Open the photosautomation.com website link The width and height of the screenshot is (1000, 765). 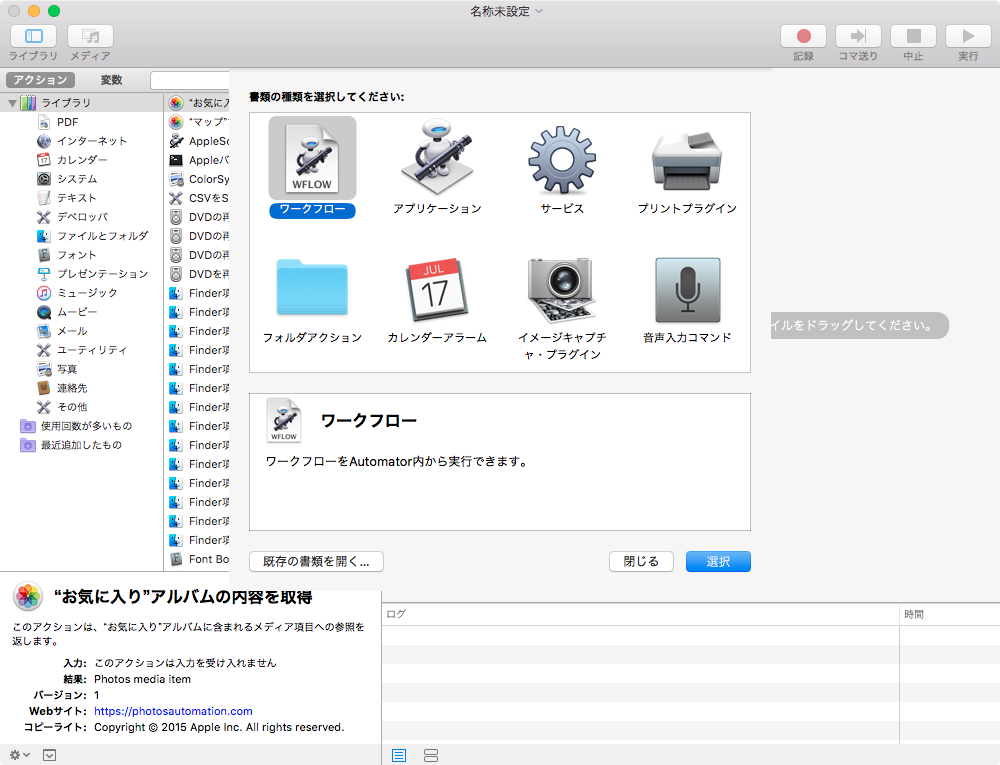pyautogui.click(x=173, y=711)
